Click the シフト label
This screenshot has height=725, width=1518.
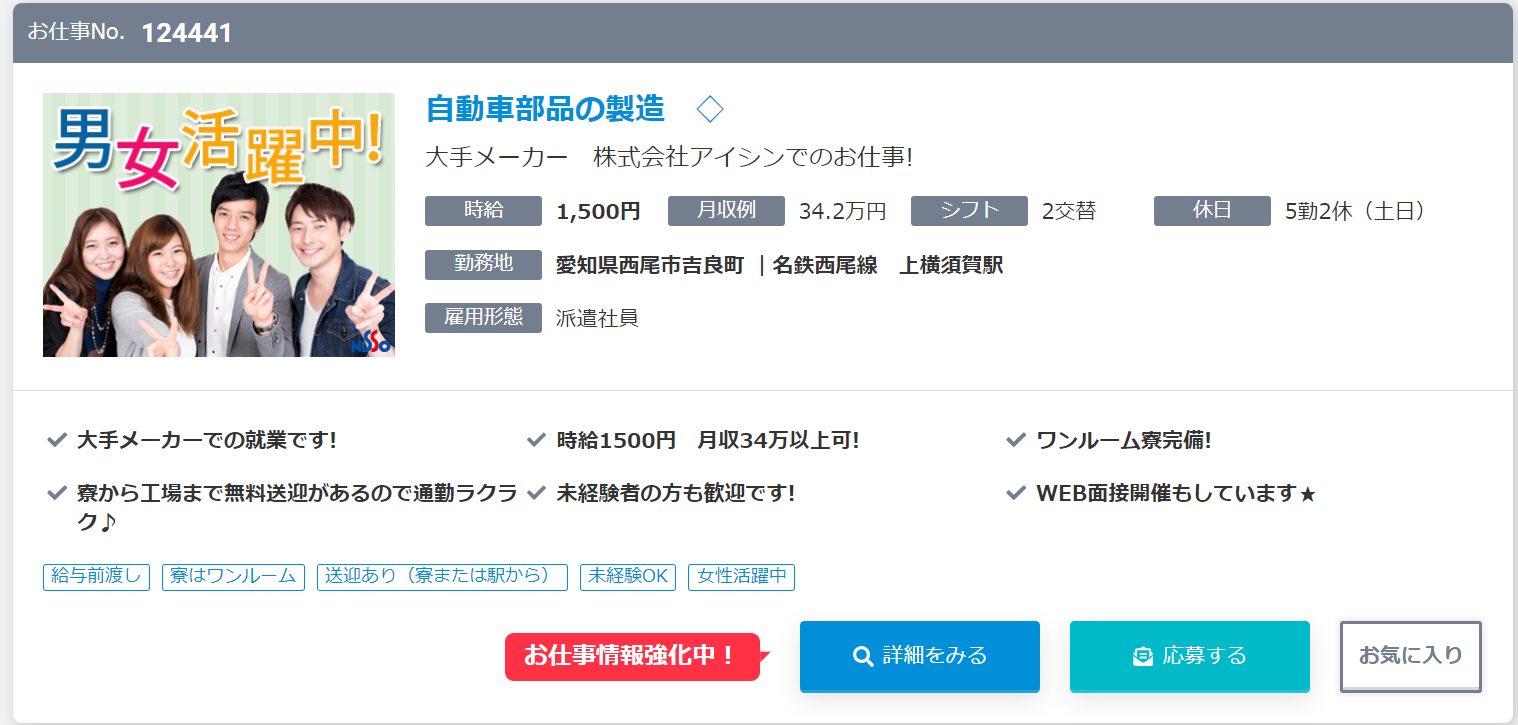point(969,211)
